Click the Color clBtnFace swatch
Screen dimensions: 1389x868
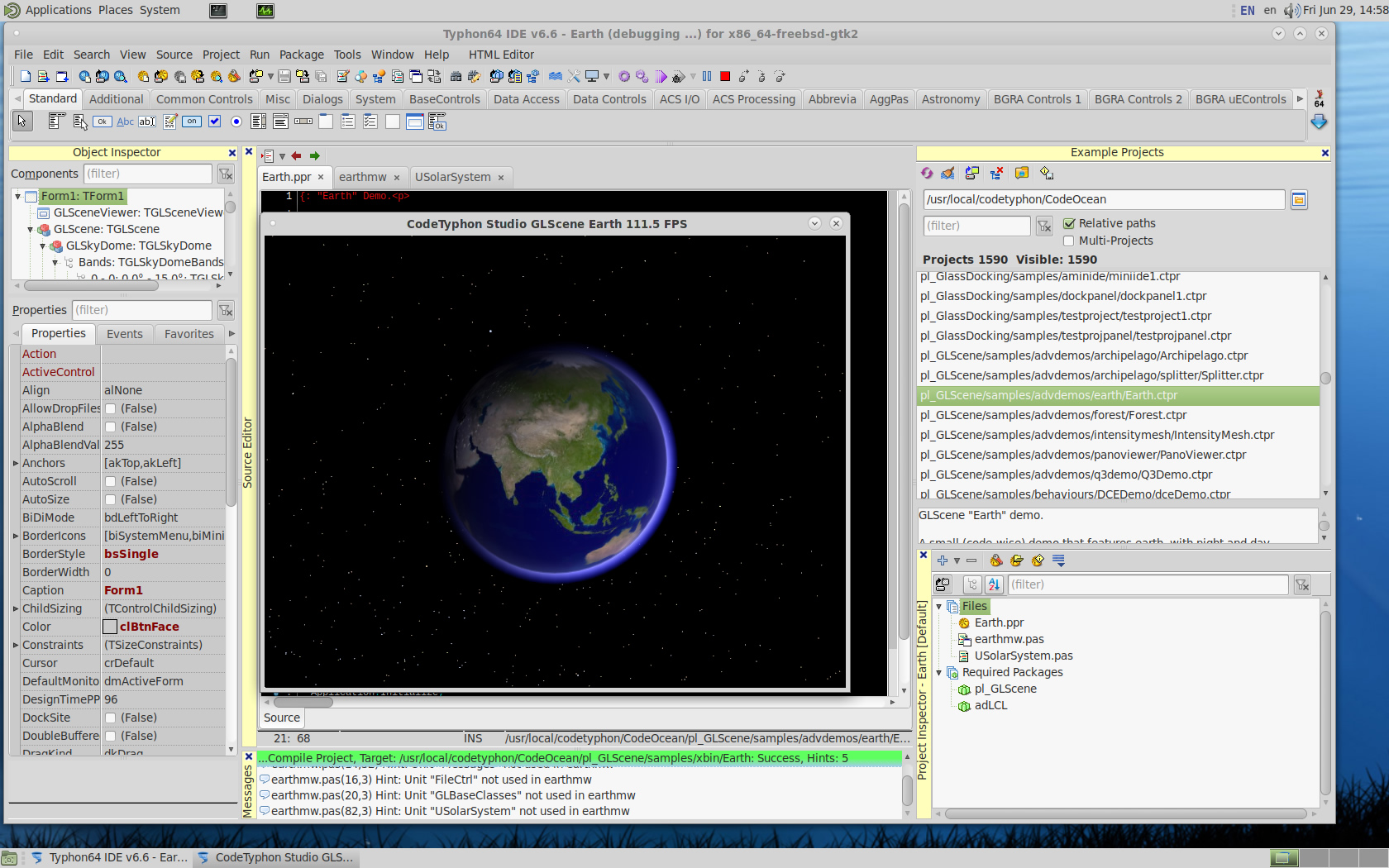(110, 627)
